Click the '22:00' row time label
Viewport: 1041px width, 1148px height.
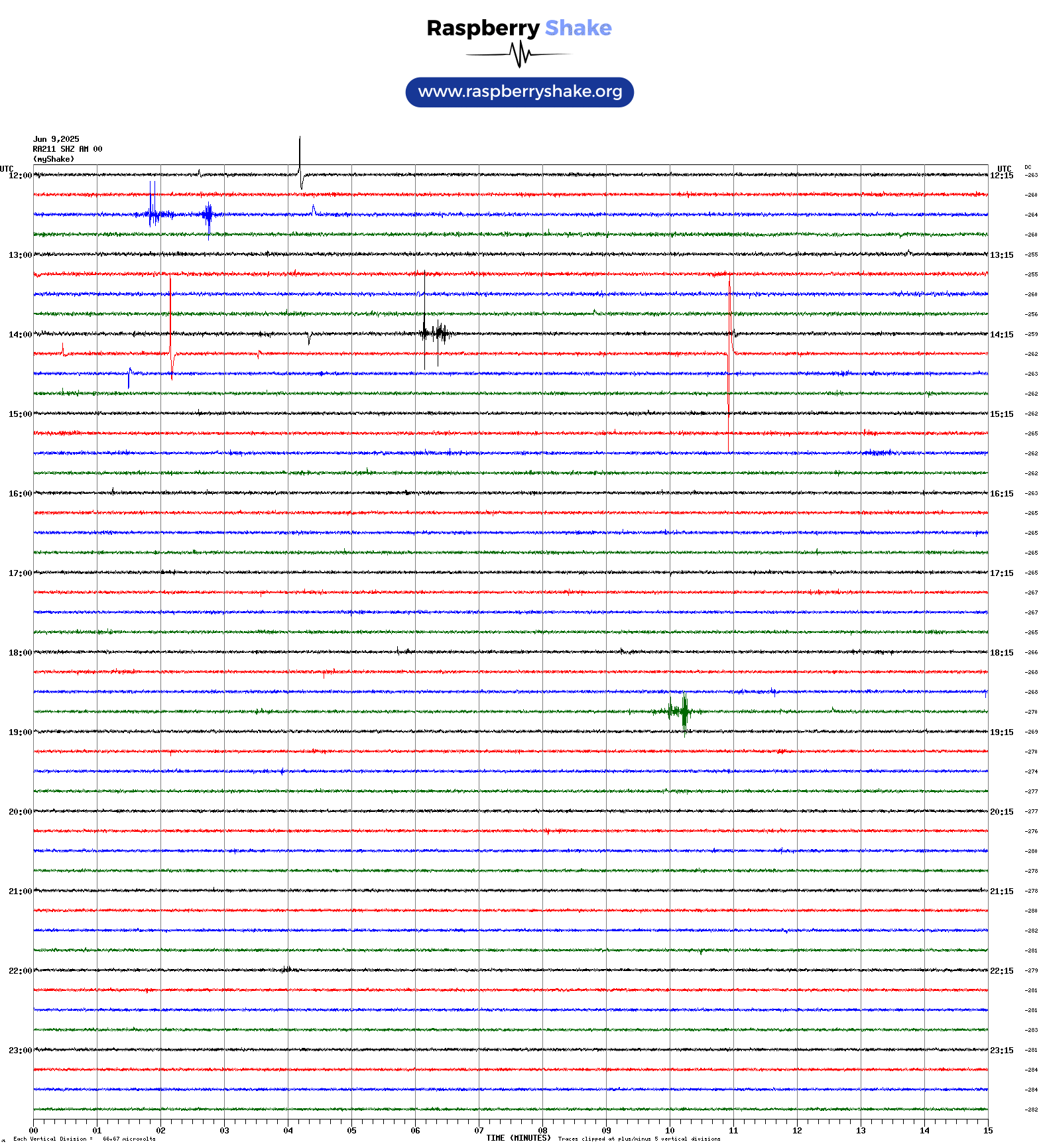pyautogui.click(x=20, y=971)
